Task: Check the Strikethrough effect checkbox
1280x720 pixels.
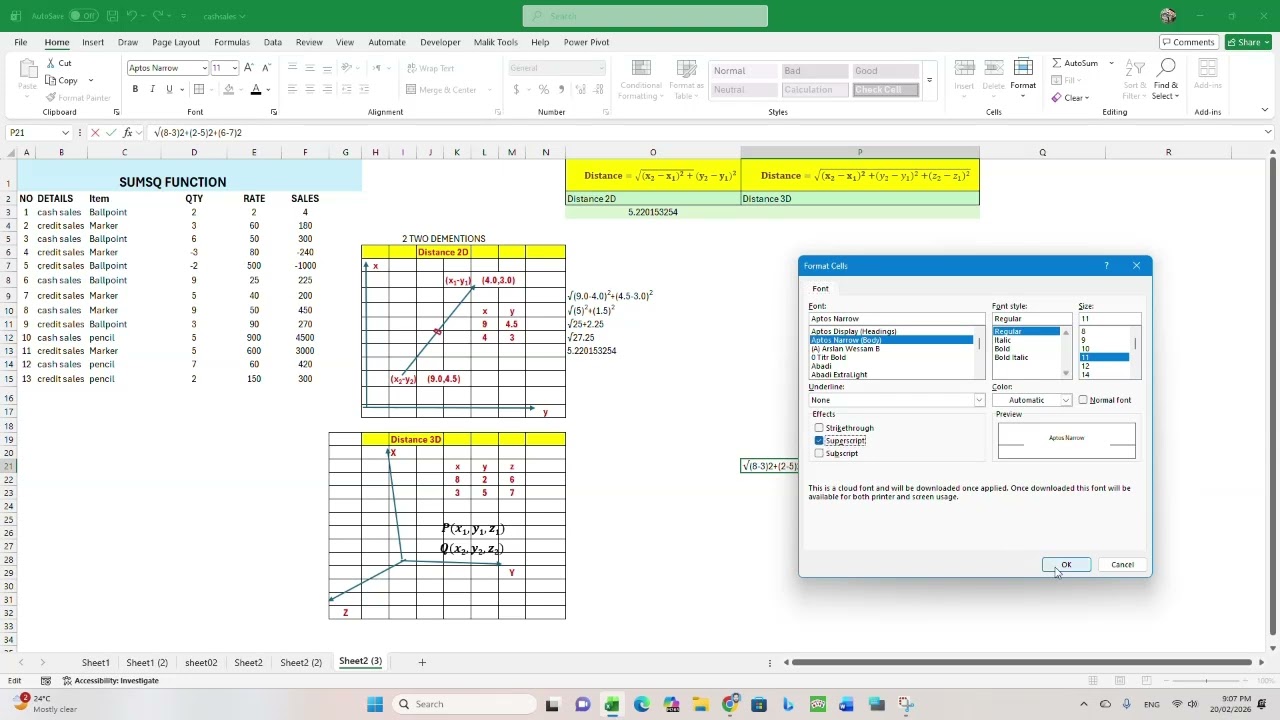Action: [819, 428]
